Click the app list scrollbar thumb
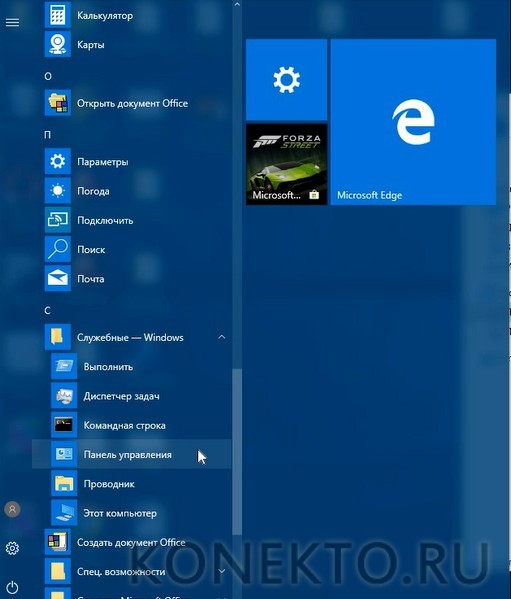 click(237, 452)
